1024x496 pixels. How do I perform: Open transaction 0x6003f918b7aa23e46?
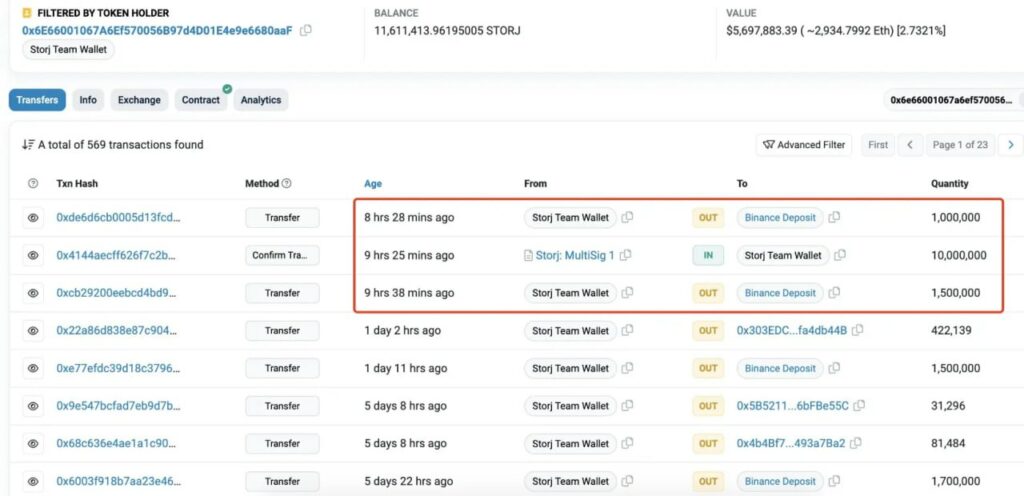coord(118,481)
